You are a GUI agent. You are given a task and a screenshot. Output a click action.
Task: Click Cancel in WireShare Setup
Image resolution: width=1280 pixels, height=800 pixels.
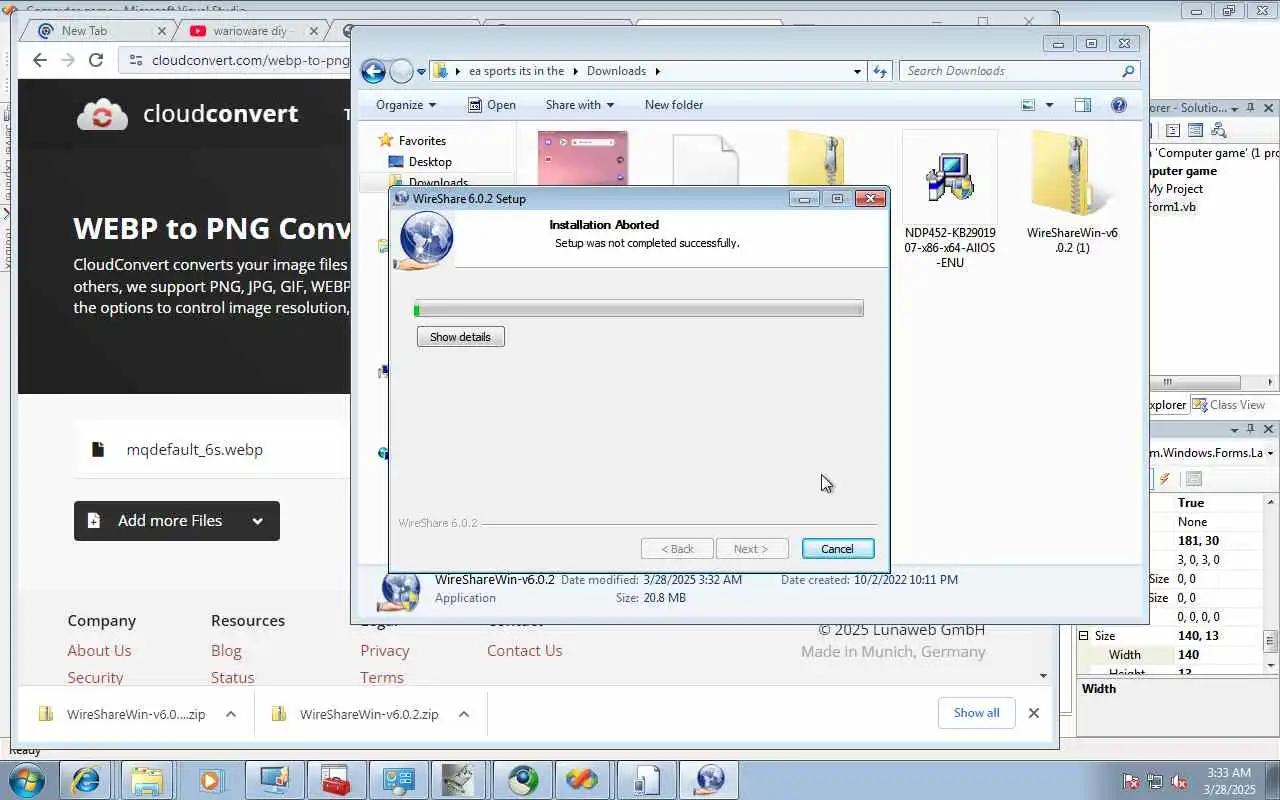(838, 549)
